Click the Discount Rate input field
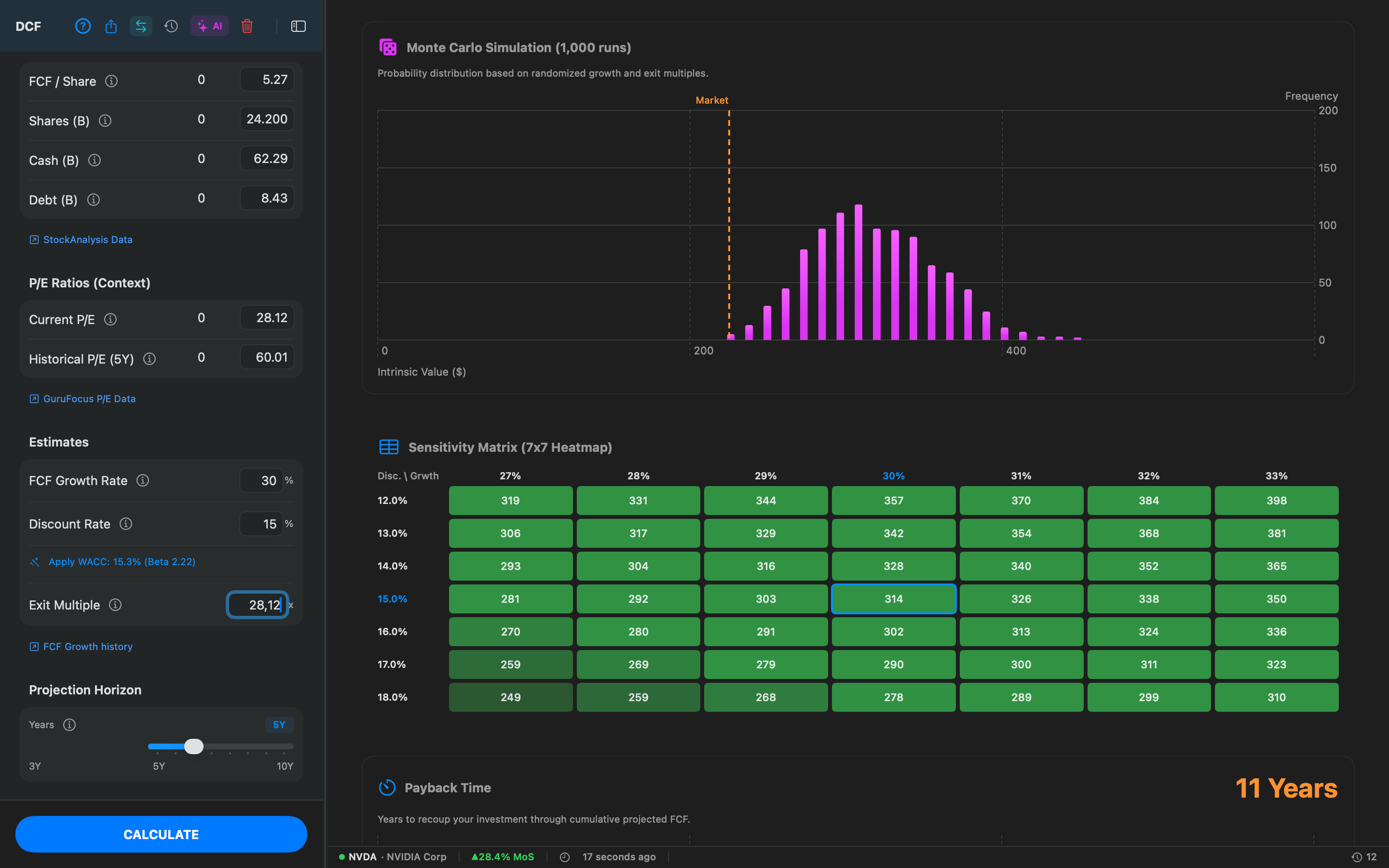Screen dimensions: 1389x868 pyautogui.click(x=261, y=524)
